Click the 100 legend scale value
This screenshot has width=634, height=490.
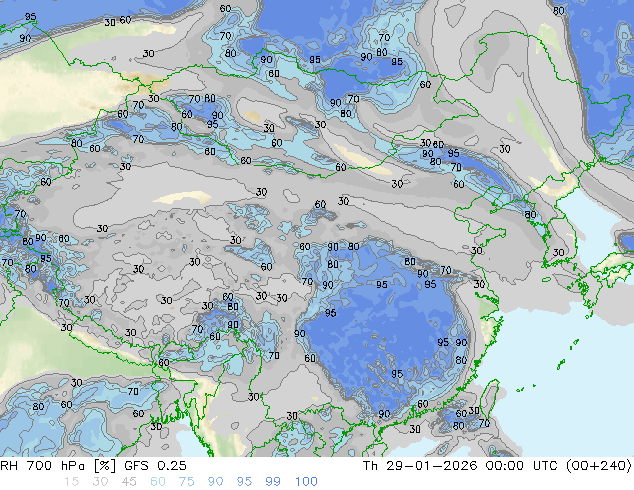306,482
